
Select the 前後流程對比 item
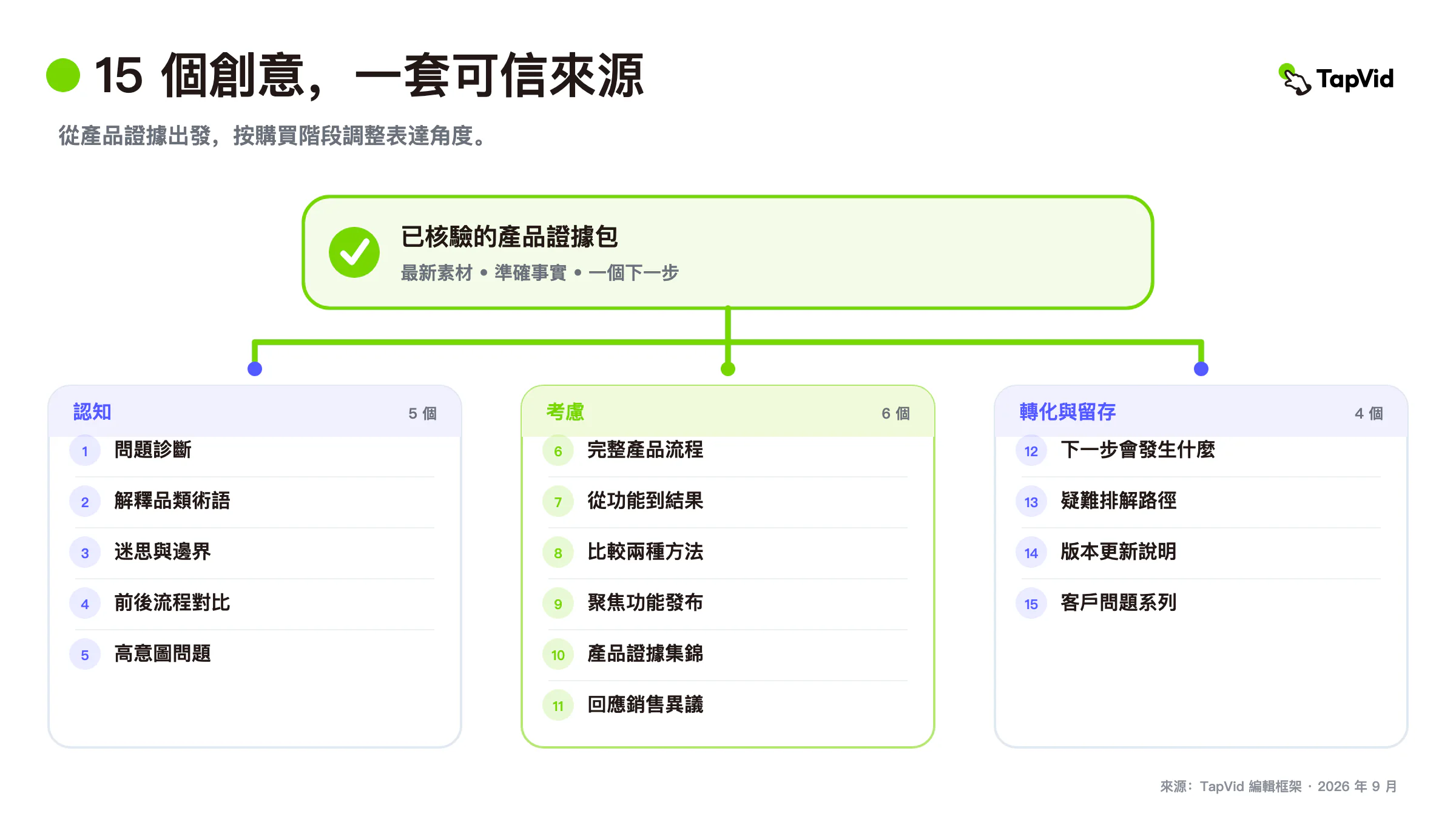pos(254,604)
